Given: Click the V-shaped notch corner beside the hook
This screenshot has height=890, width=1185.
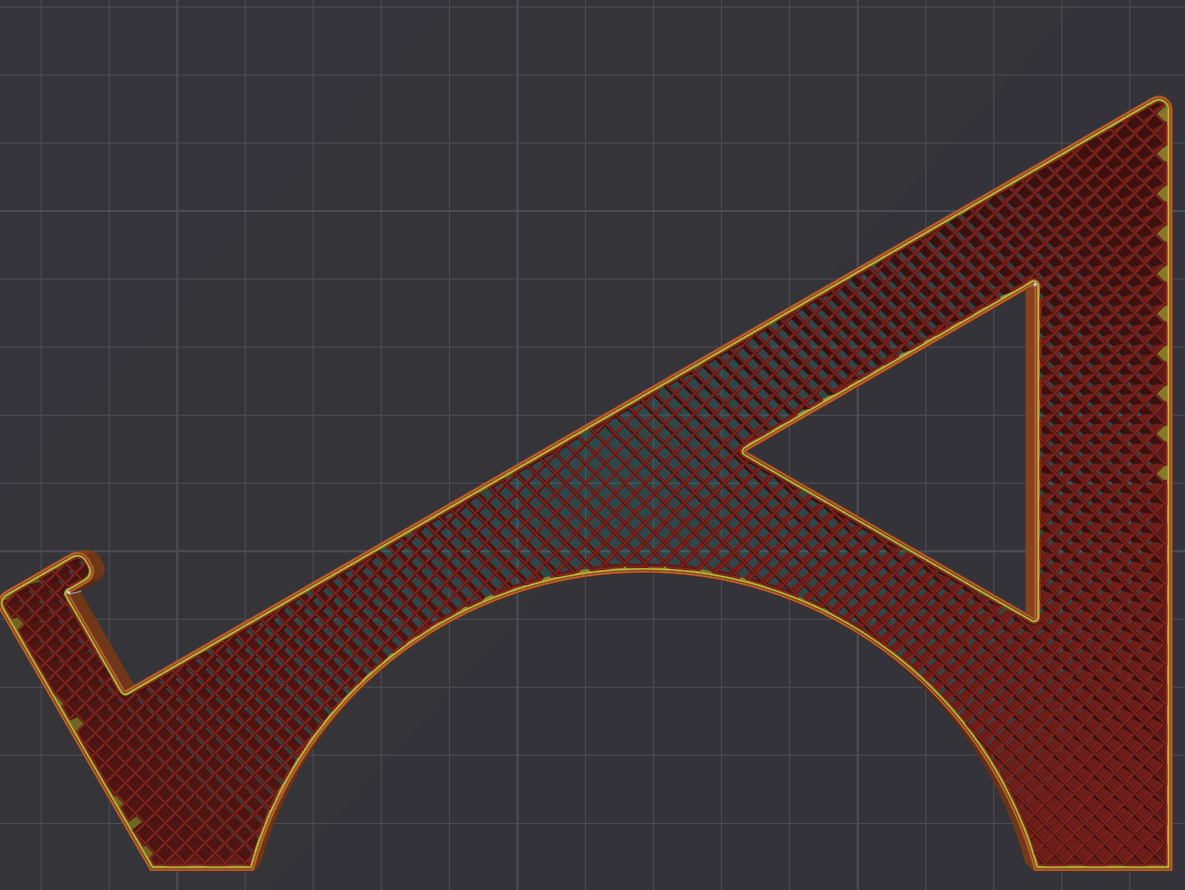Looking at the screenshot, I should 127,690.
